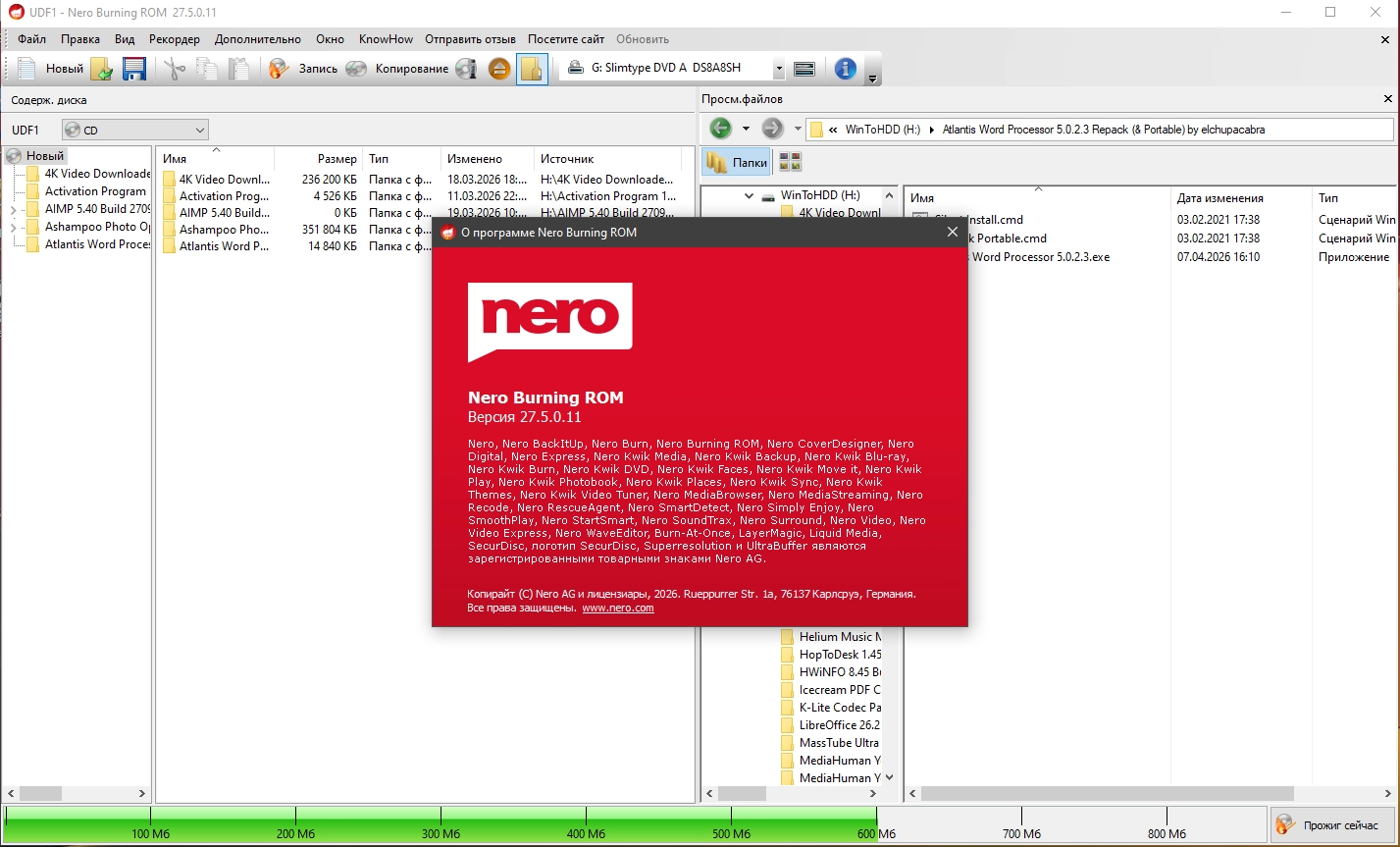Open the Правка menu

pyautogui.click(x=80, y=39)
